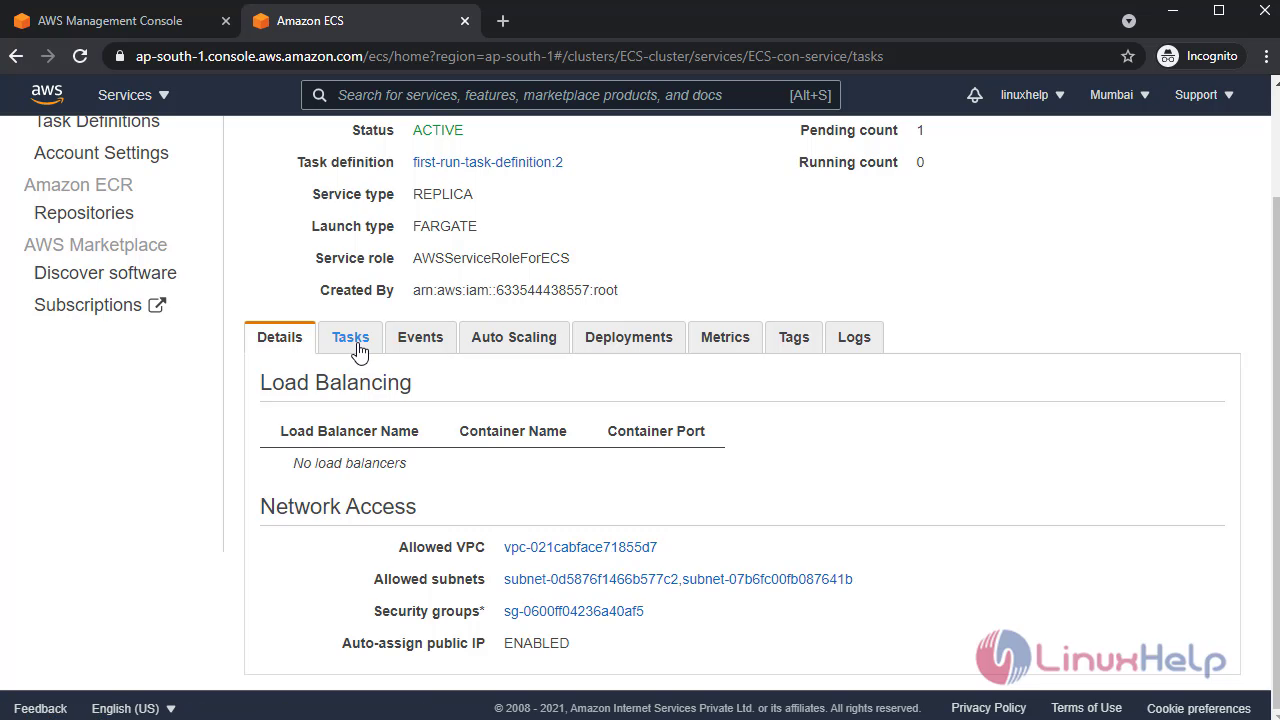This screenshot has width=1280, height=720.
Task: Open the linuxhelp account dropdown
Action: point(1033,95)
